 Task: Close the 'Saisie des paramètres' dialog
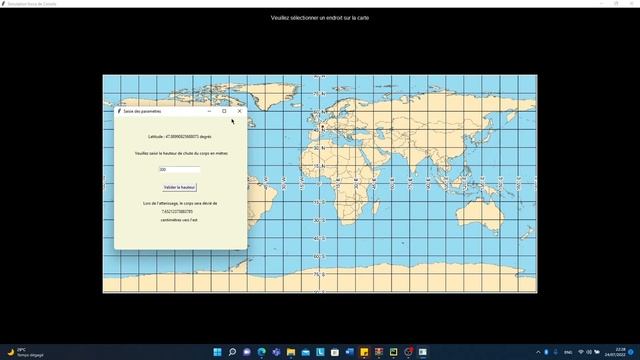click(240, 111)
